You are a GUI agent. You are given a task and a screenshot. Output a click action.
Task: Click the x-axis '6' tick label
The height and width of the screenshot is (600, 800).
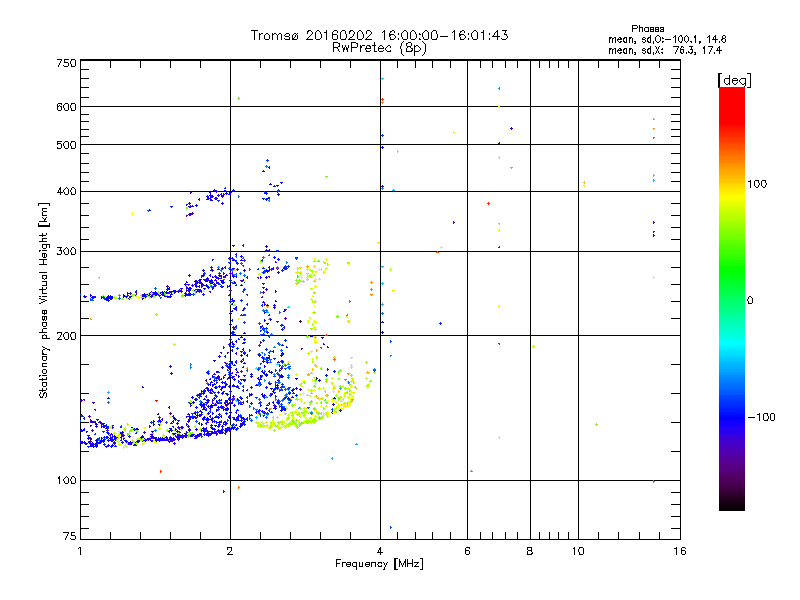[x=467, y=551]
